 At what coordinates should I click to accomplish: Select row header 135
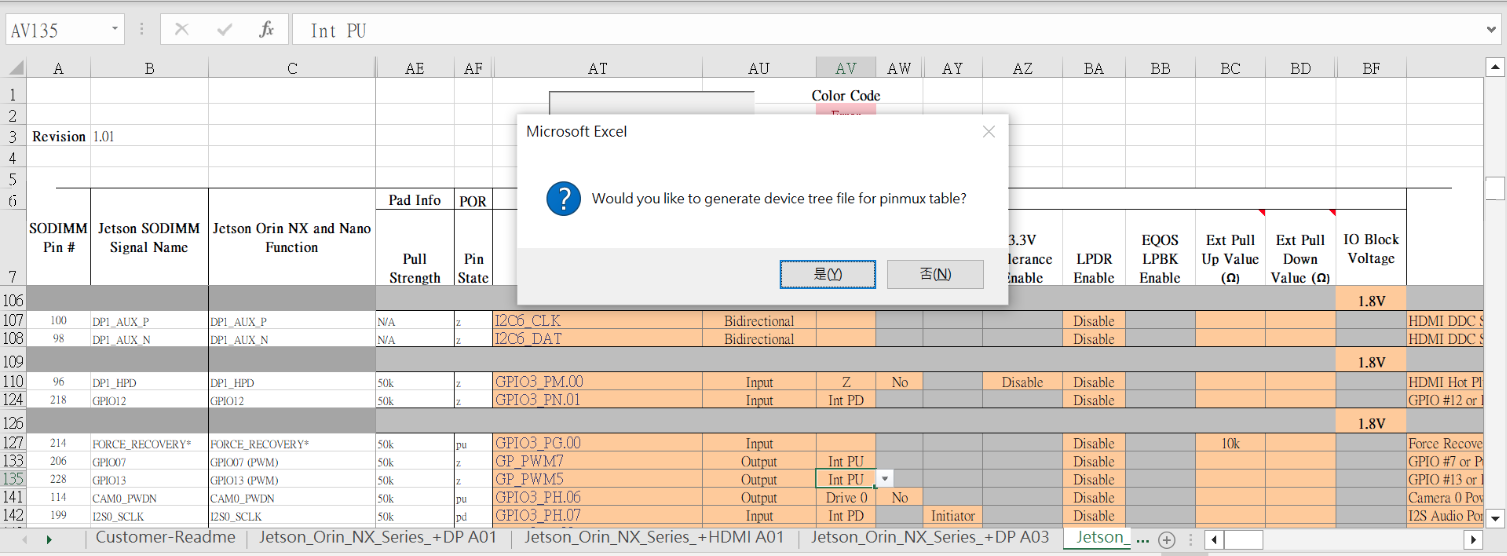(x=13, y=479)
